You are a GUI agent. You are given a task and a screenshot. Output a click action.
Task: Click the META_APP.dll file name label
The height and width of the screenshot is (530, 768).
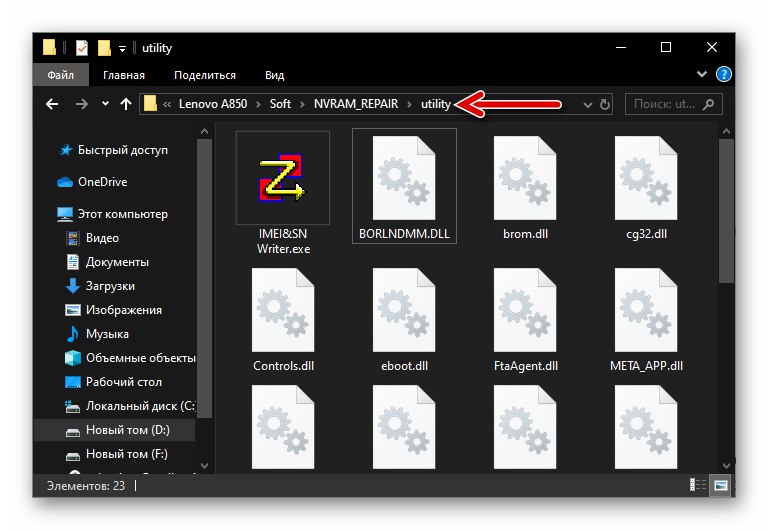pyautogui.click(x=646, y=366)
